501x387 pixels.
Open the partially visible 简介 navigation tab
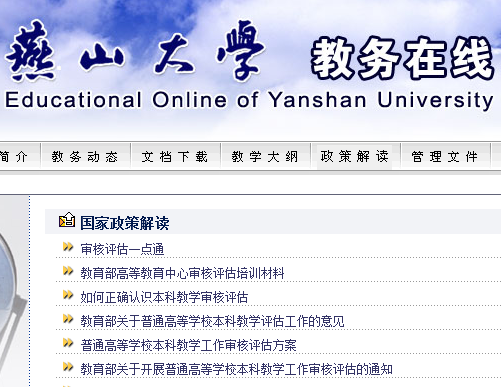click(x=15, y=156)
